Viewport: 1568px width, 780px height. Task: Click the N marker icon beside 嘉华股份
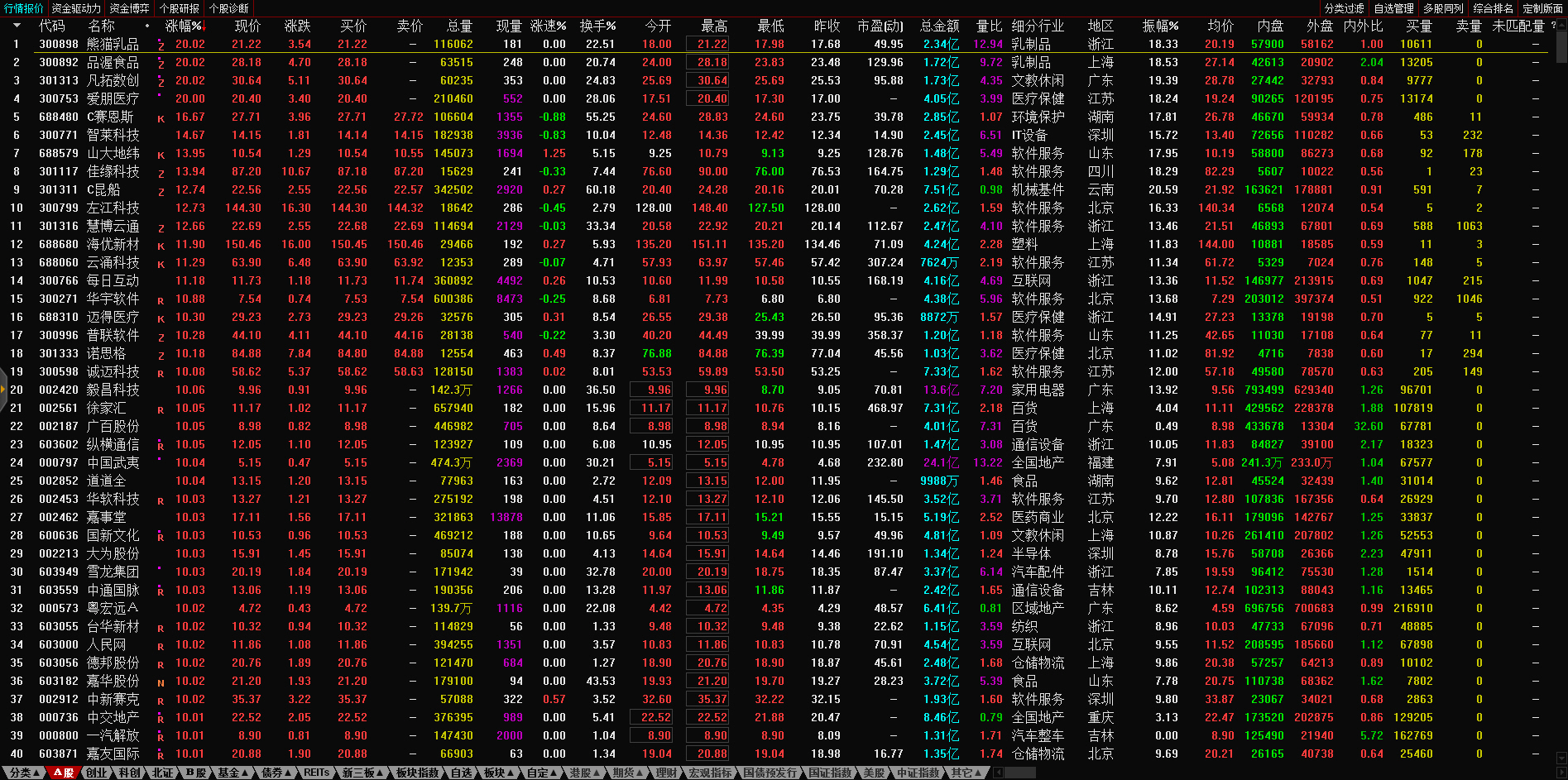(161, 682)
